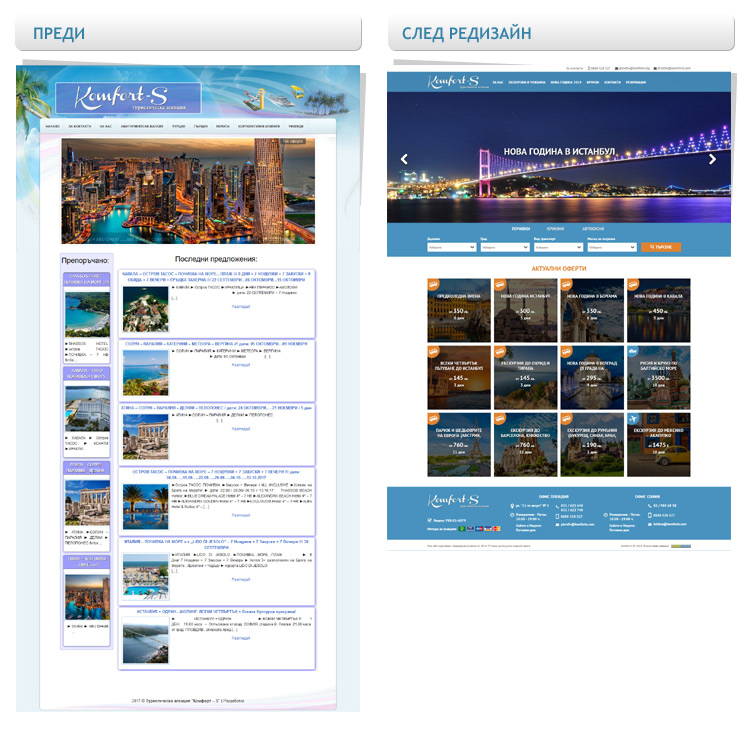752x735 pixels.
Task: Open the 145 лв. every-Thursday Istanbul offer card
Action: pos(459,377)
